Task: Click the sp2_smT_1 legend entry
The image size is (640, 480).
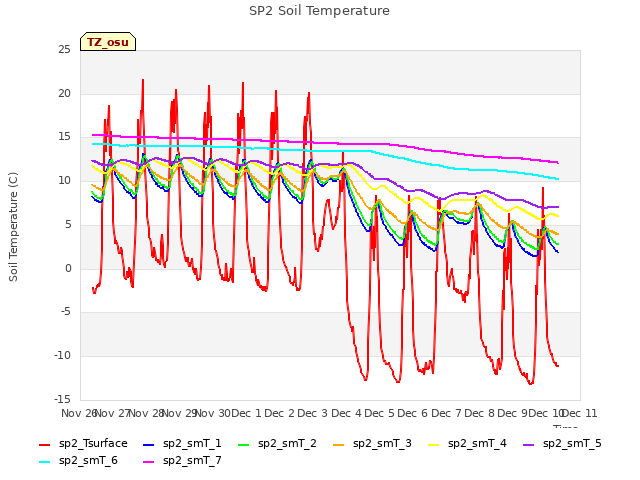Action: click(182, 443)
